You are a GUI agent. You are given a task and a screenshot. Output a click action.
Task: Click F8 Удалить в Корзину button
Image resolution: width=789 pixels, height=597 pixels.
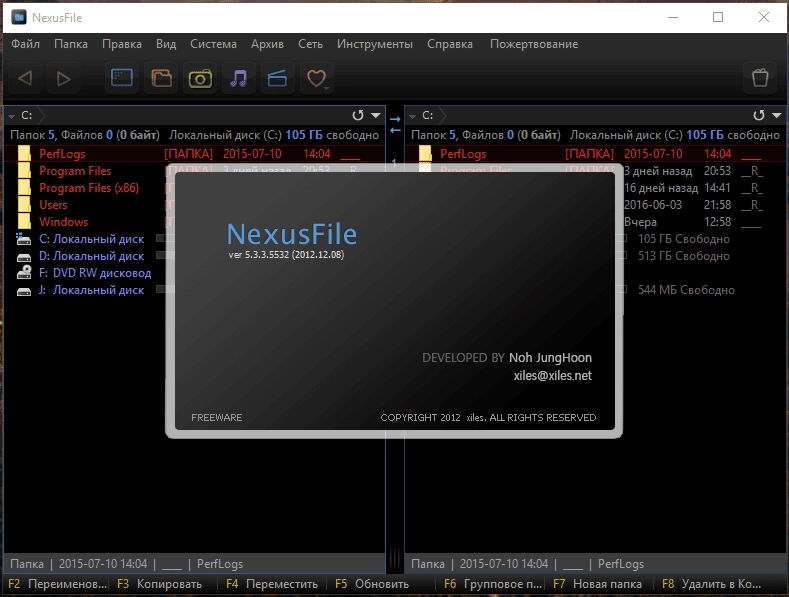point(711,584)
